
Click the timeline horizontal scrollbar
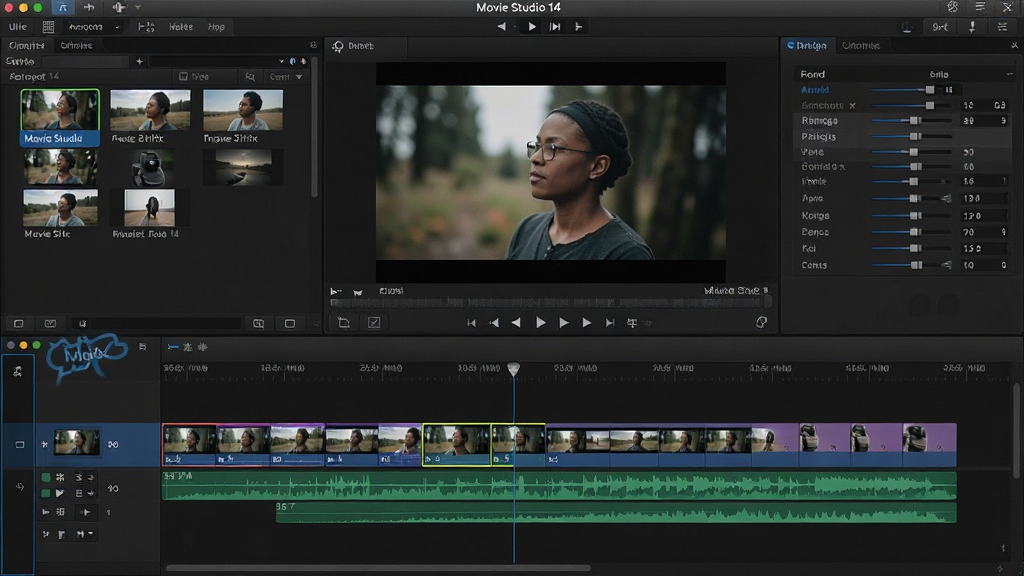coord(378,568)
